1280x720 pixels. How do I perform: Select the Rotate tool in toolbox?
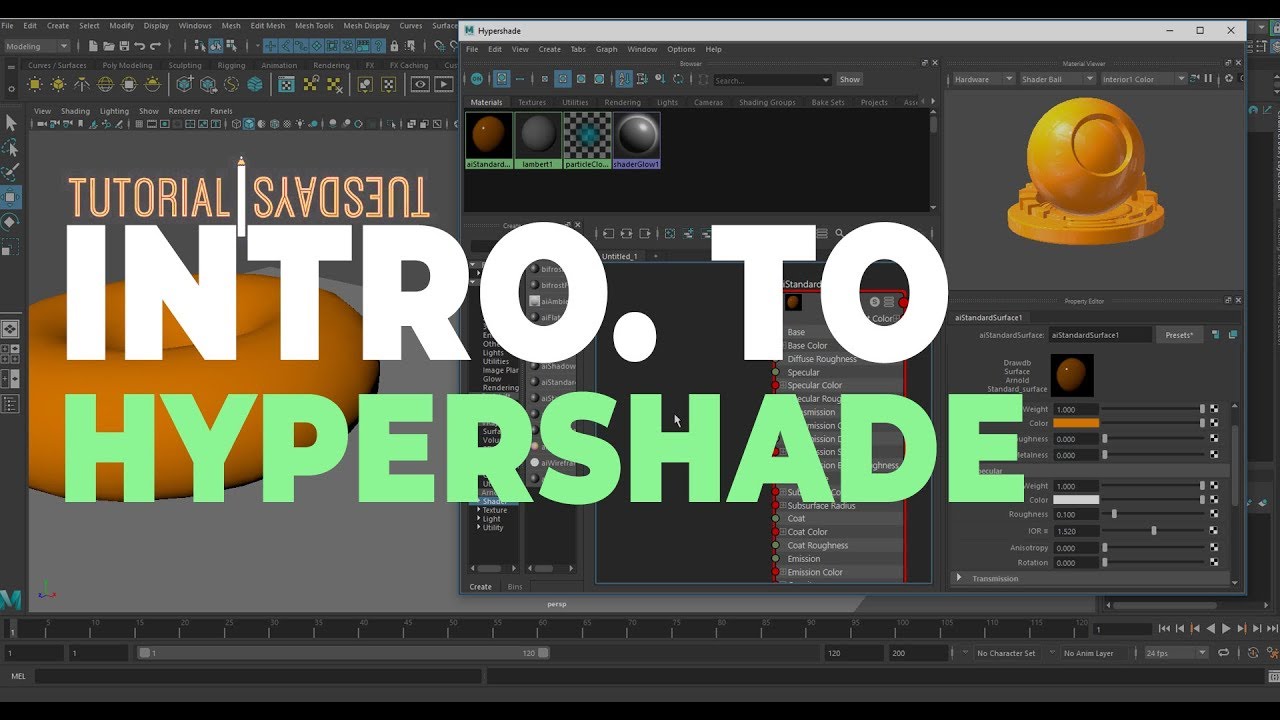coord(11,221)
